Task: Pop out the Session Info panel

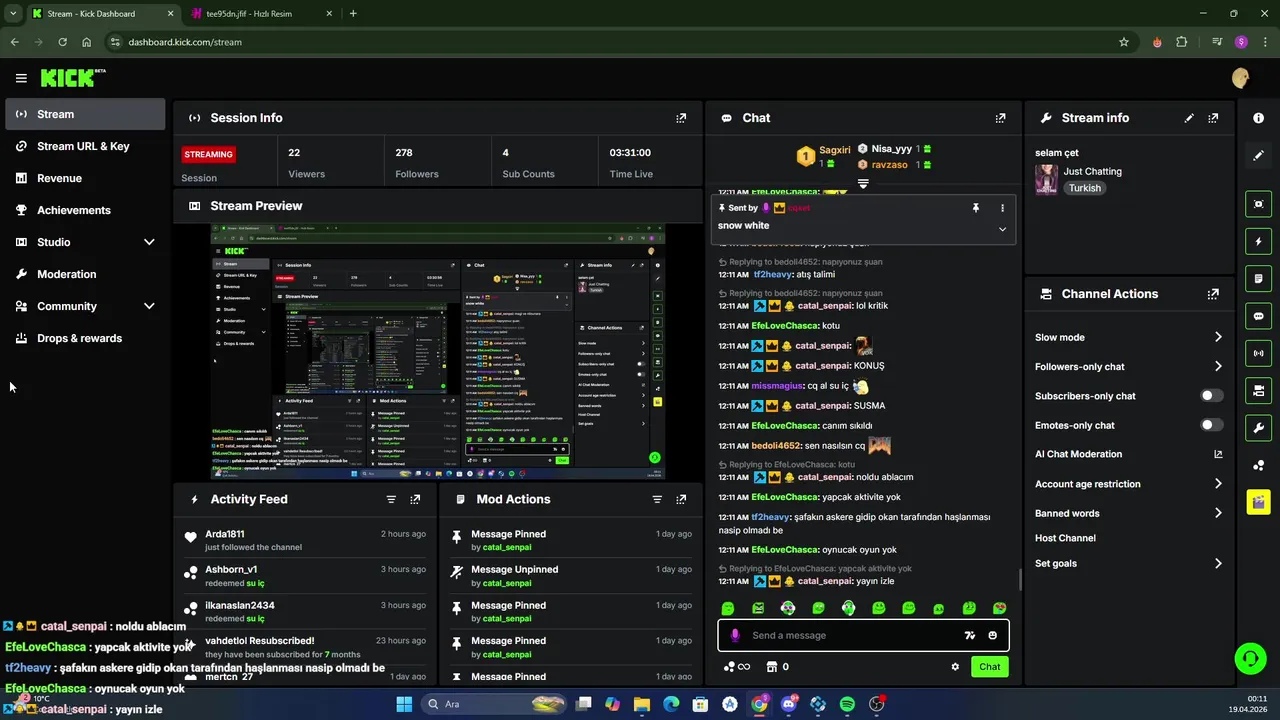Action: point(681,118)
